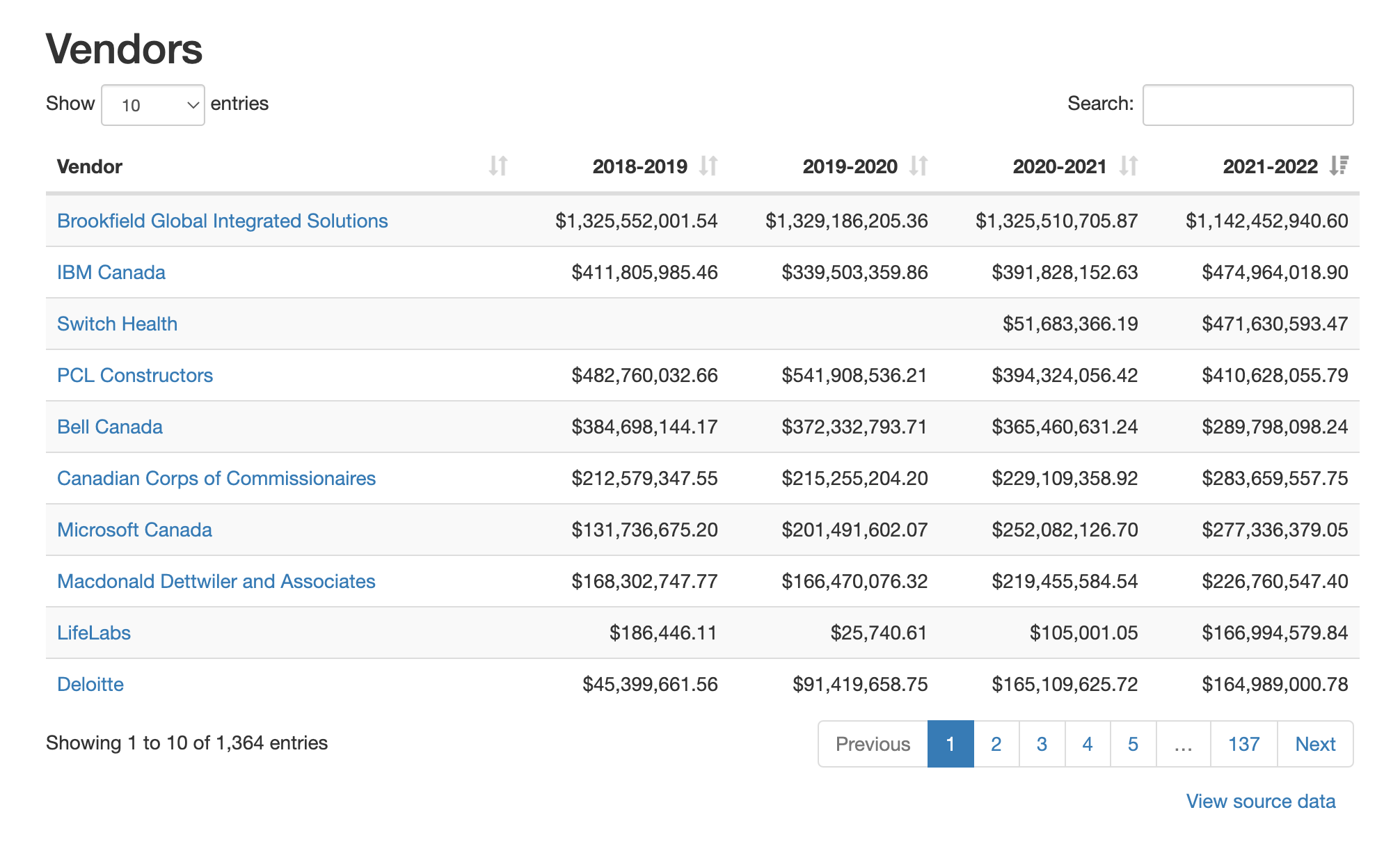Open the Show entries dropdown
Viewport: 1400px width, 842px height.
click(x=153, y=105)
